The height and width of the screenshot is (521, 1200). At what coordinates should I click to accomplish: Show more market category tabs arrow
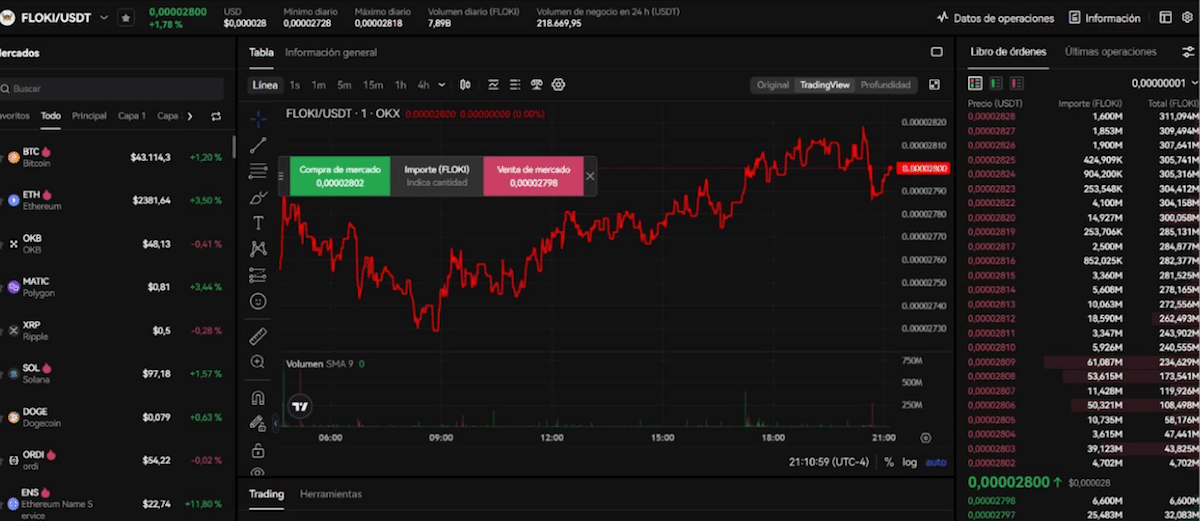(190, 116)
